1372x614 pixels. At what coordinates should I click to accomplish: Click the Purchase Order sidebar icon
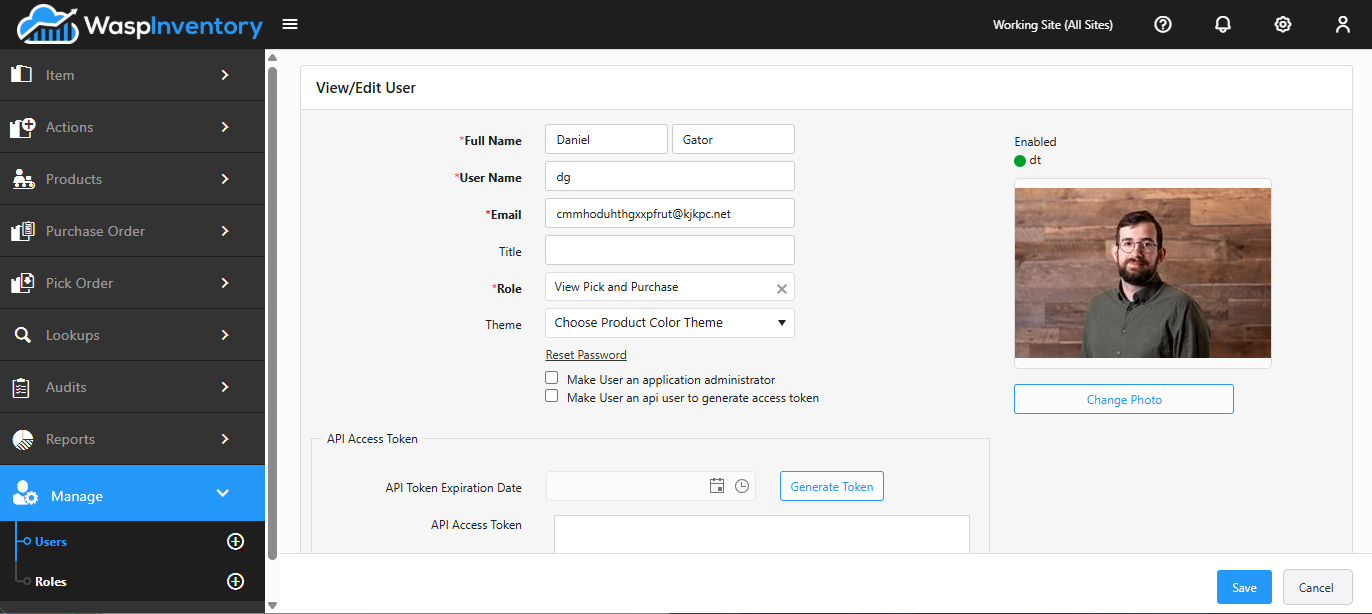[x=22, y=231]
